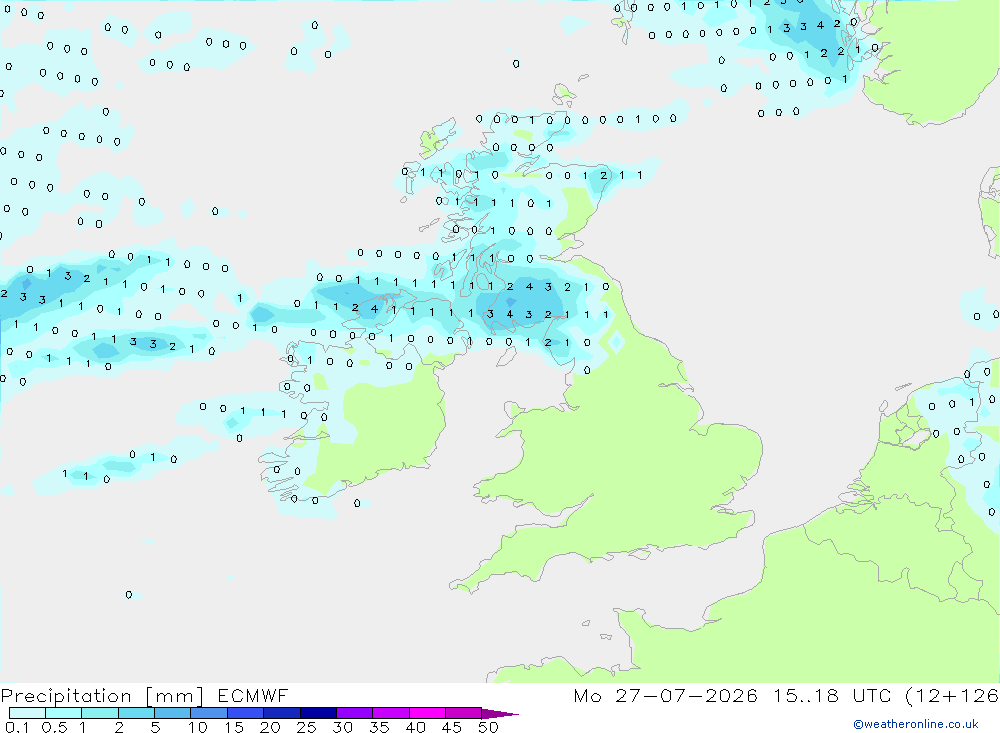Select the 30–35 mm purple swatch
1000x733 pixels.
354,713
